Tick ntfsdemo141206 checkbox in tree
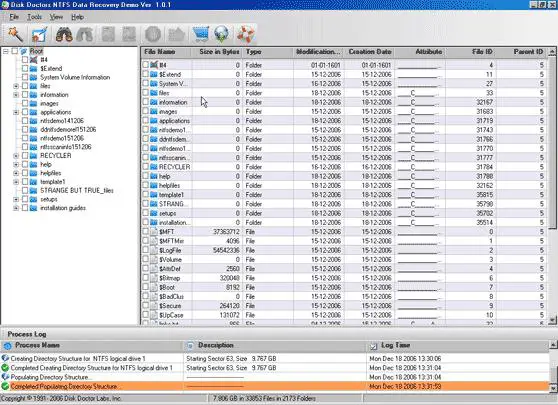 tap(25, 121)
